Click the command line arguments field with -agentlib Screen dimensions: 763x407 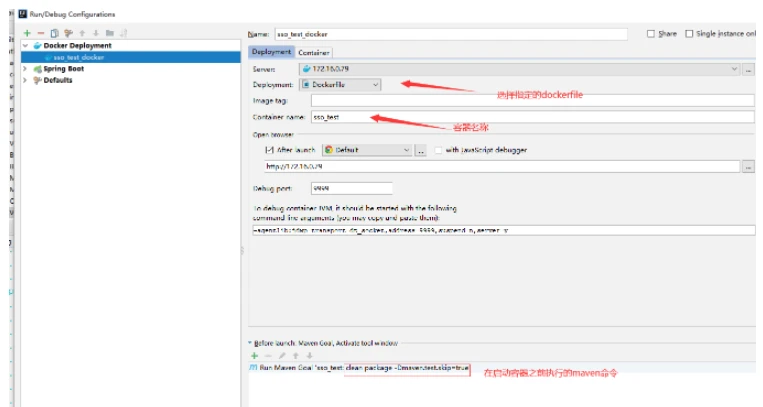pos(504,230)
